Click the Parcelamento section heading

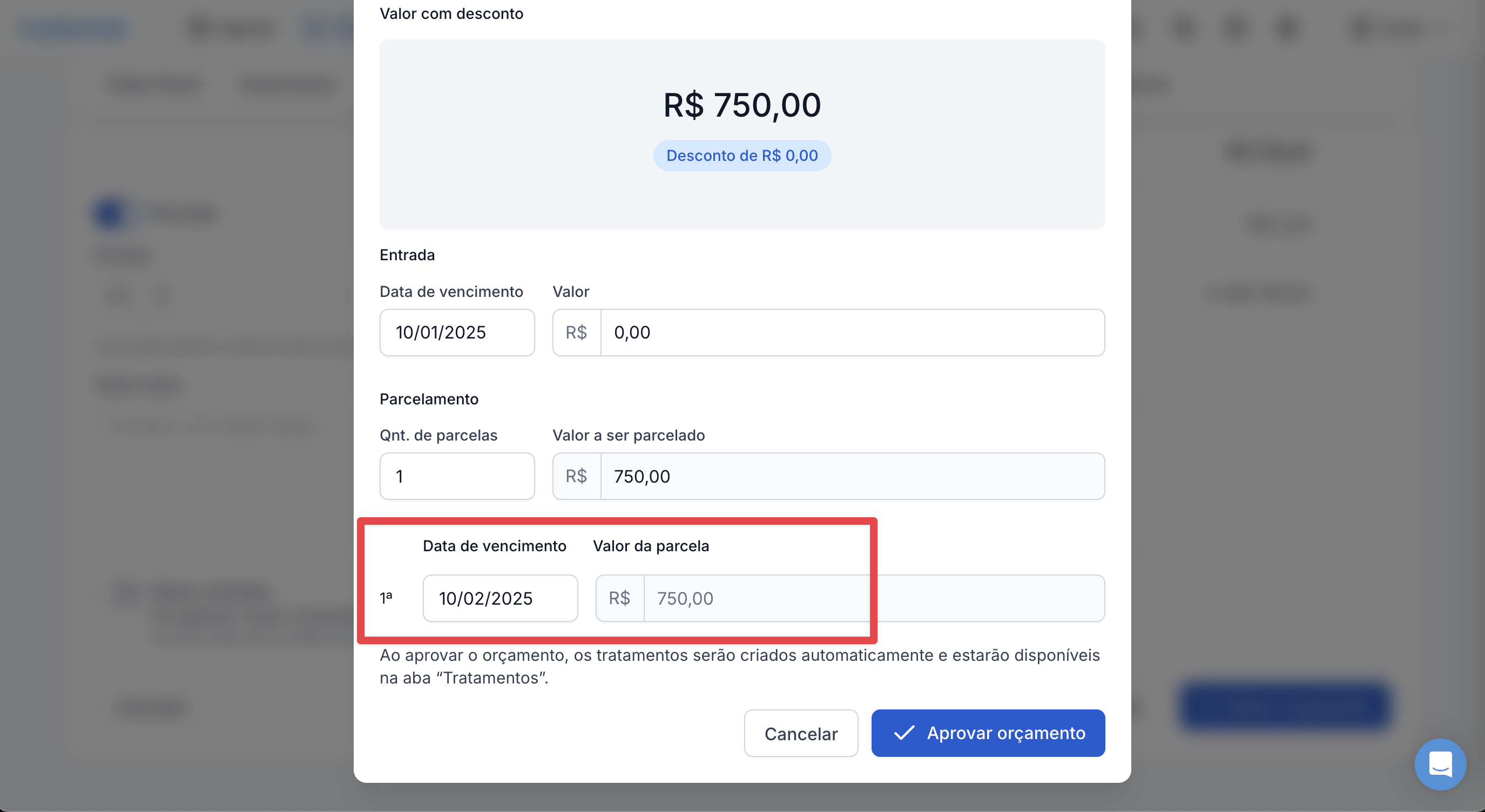[429, 399]
